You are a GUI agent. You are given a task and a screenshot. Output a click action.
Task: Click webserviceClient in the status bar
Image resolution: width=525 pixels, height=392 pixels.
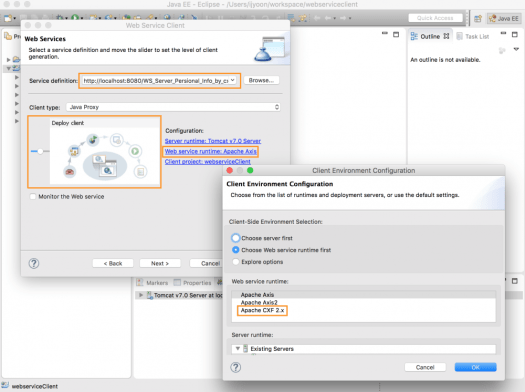click(x=34, y=386)
